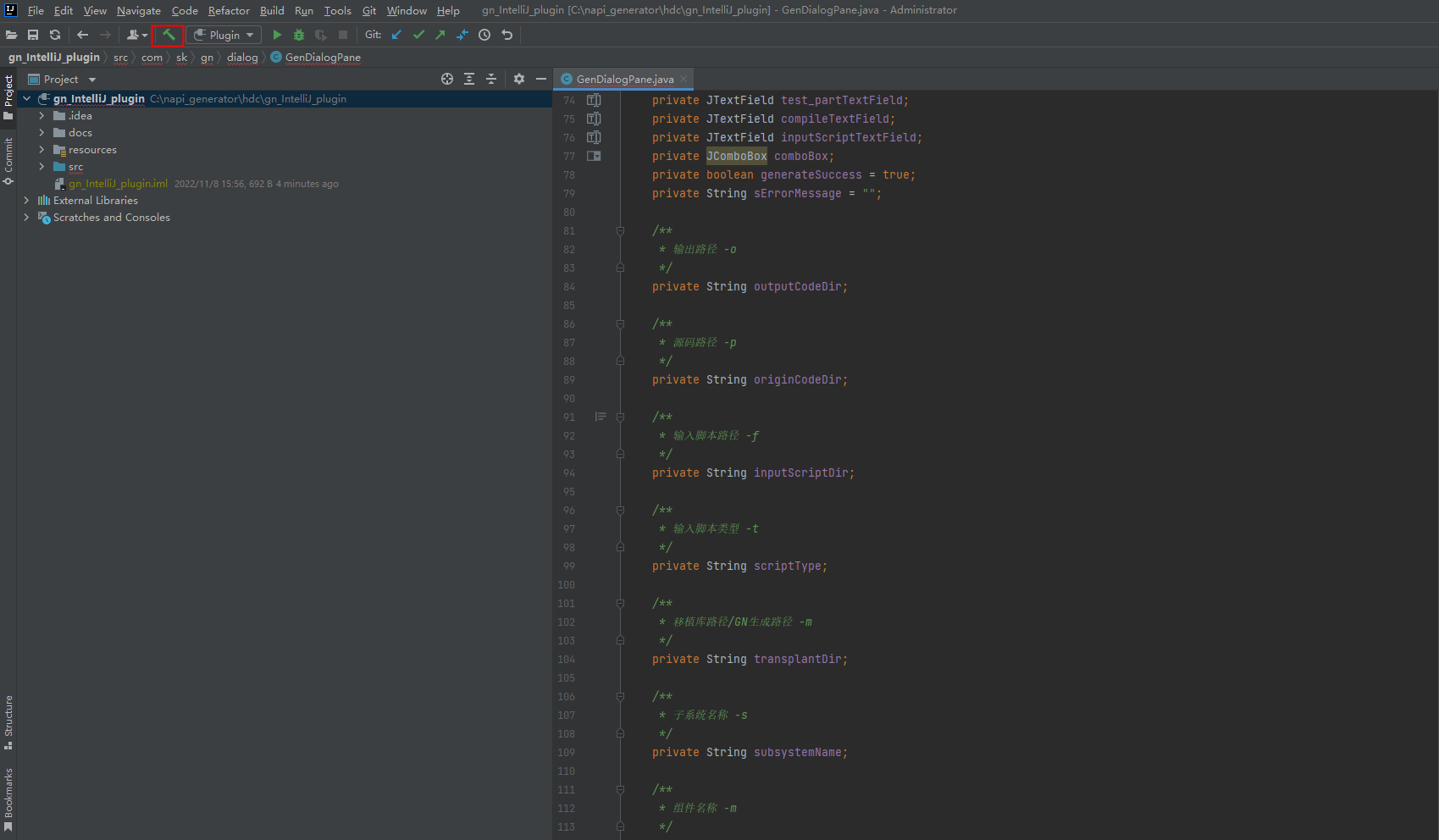Switch to the GenDialogPane.java tab
The width and height of the screenshot is (1439, 840).
tap(624, 79)
